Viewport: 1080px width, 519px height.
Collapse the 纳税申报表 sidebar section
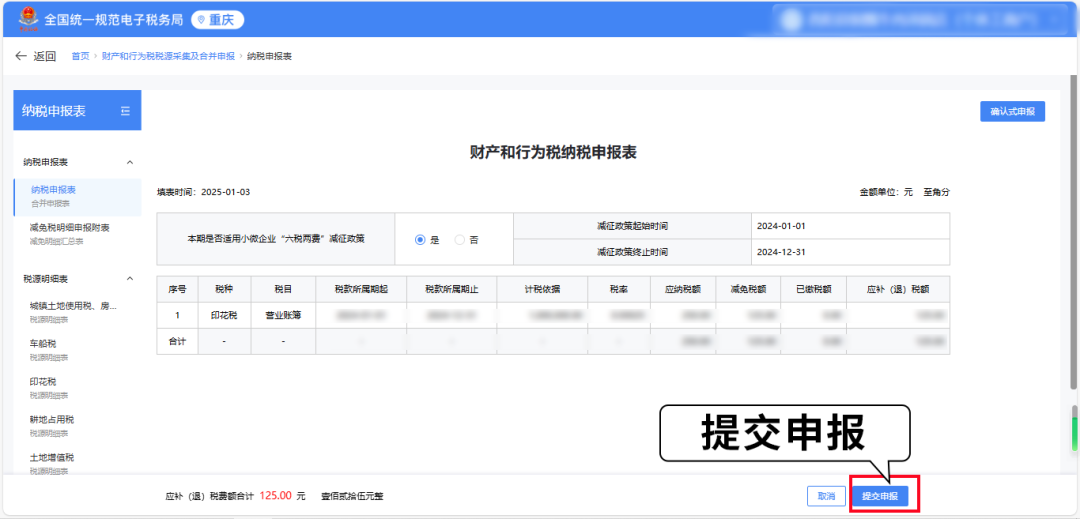pyautogui.click(x=129, y=162)
